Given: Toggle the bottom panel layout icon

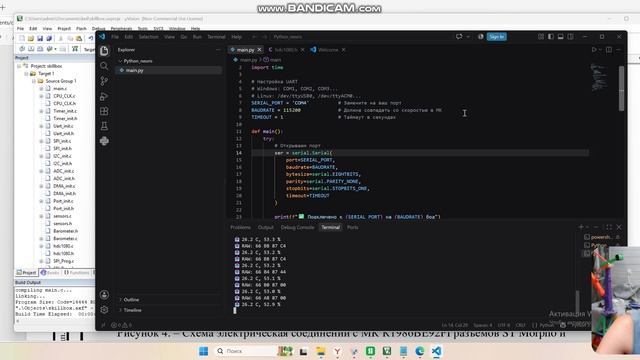Looking at the screenshot, I should [x=560, y=37].
